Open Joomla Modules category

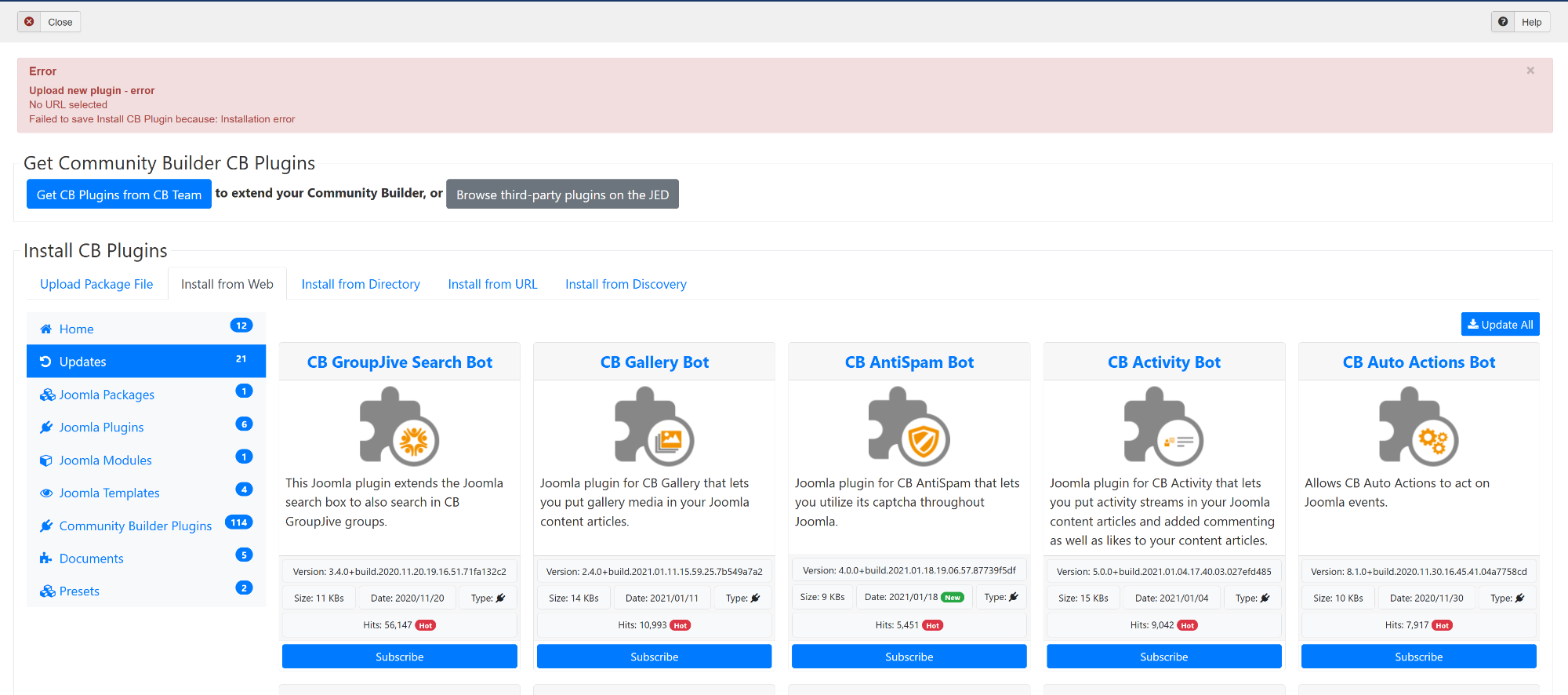coord(146,460)
